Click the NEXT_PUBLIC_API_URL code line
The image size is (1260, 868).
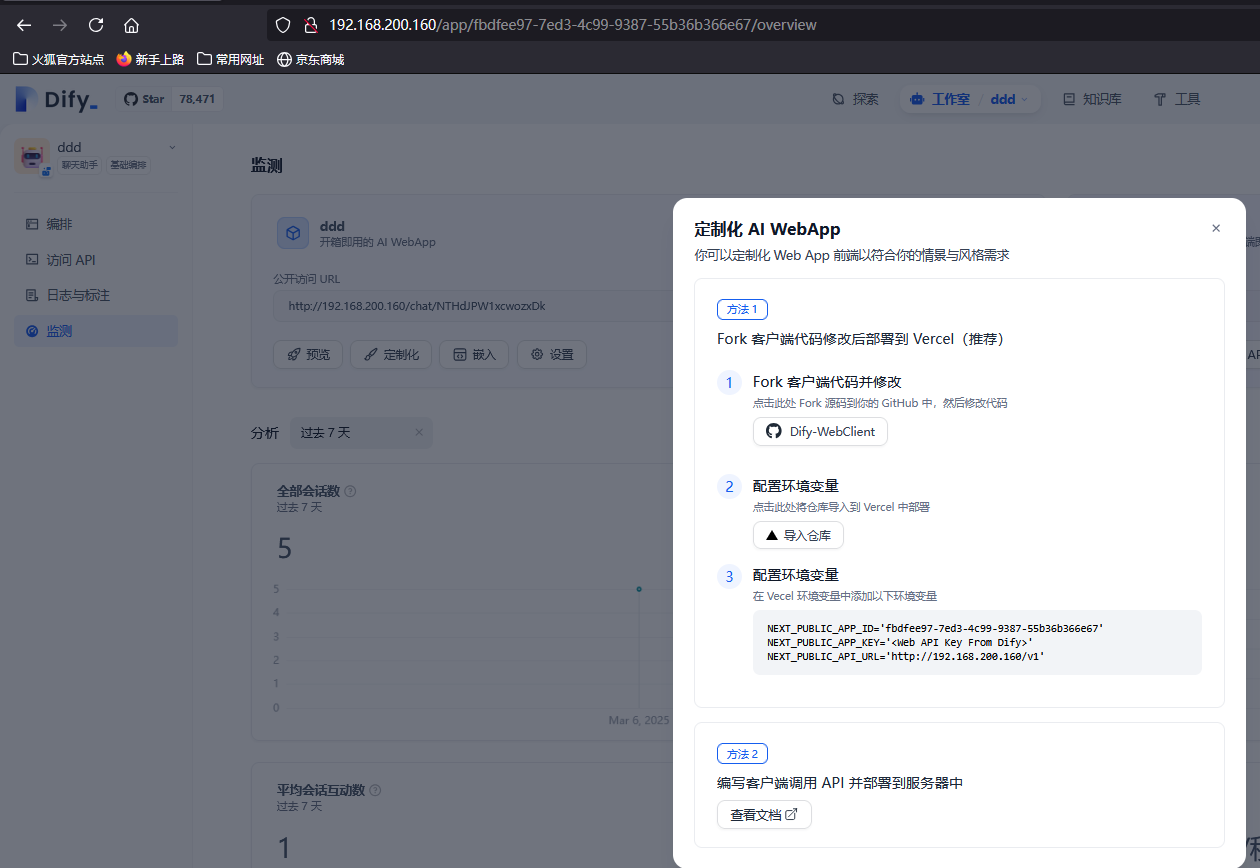click(x=905, y=656)
